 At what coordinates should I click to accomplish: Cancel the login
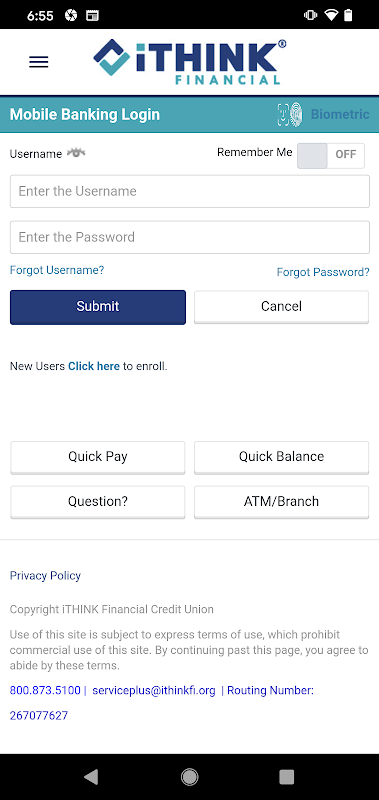(x=282, y=307)
